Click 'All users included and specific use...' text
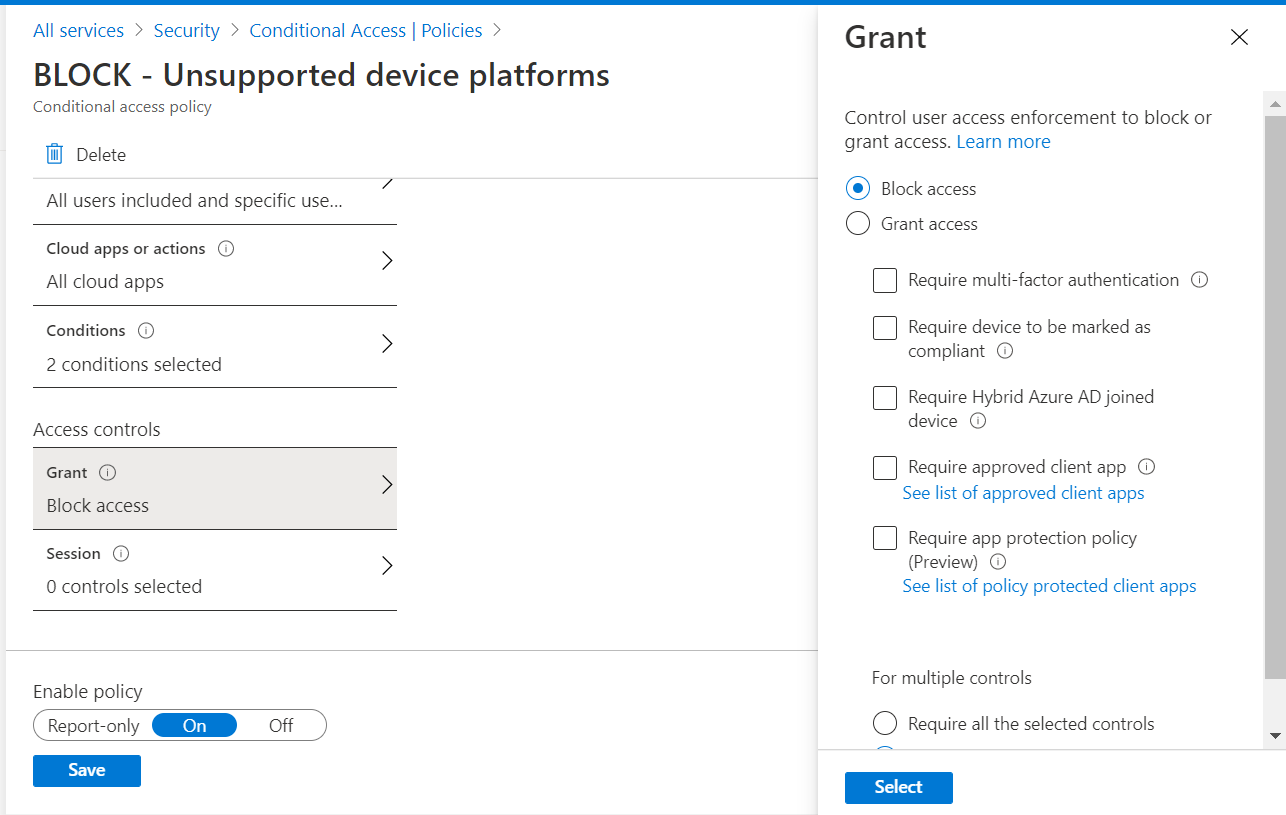1286x815 pixels. 195,201
